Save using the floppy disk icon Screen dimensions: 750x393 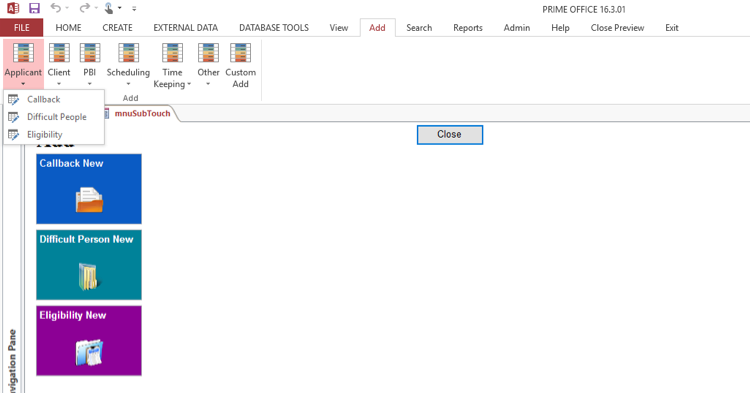coord(34,8)
